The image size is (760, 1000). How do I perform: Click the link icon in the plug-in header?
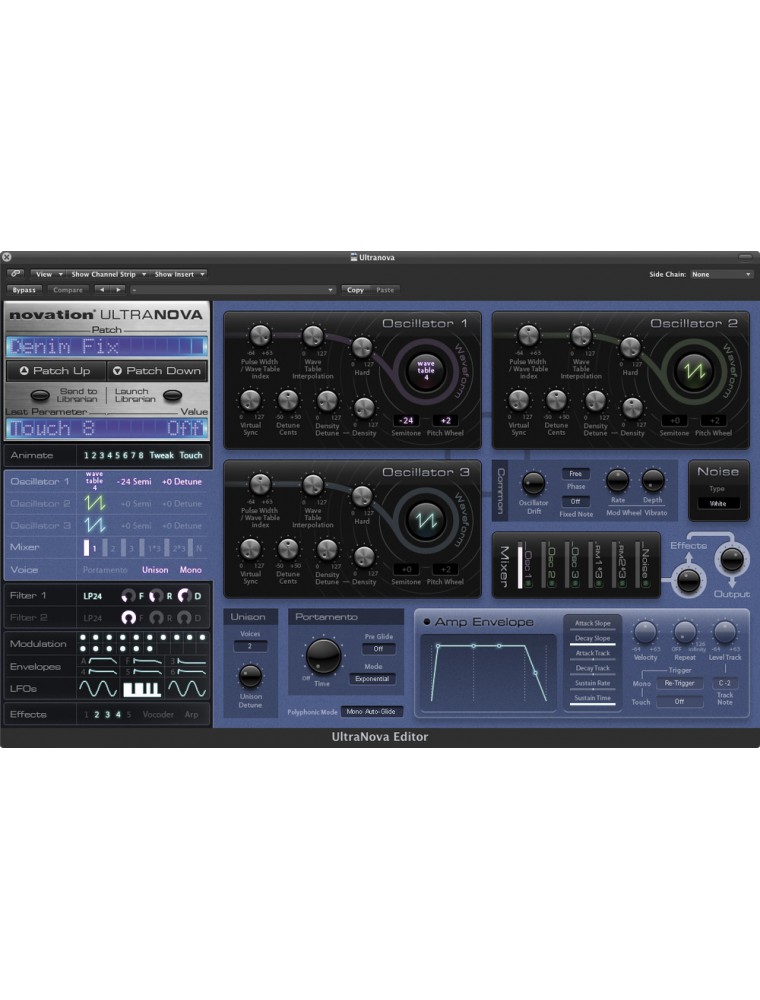(16, 274)
